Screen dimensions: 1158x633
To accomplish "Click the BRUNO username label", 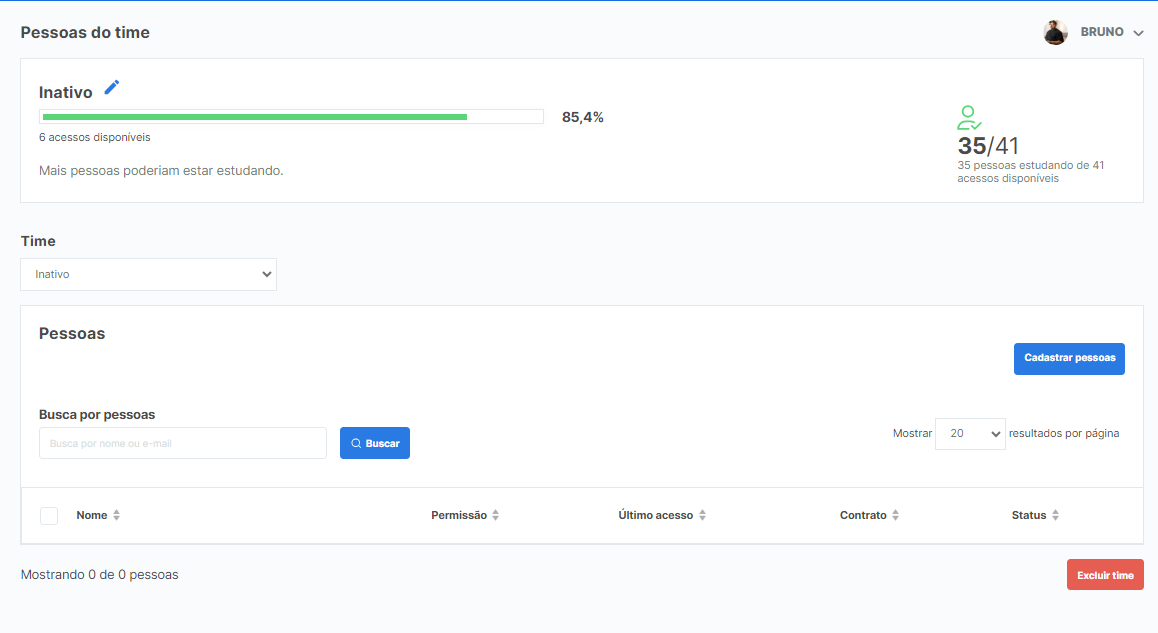I will [1102, 33].
